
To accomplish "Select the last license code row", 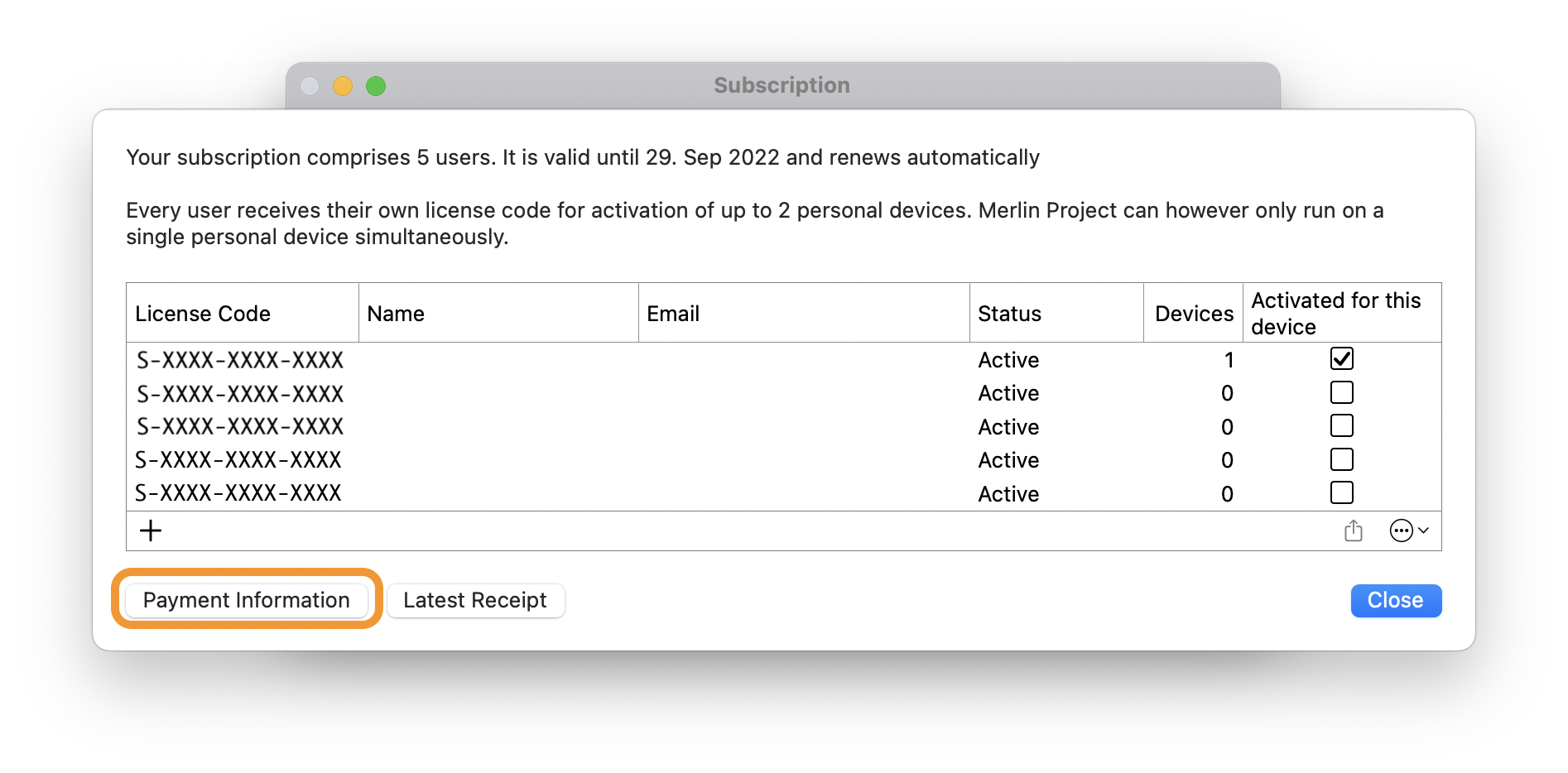I will (x=238, y=493).
